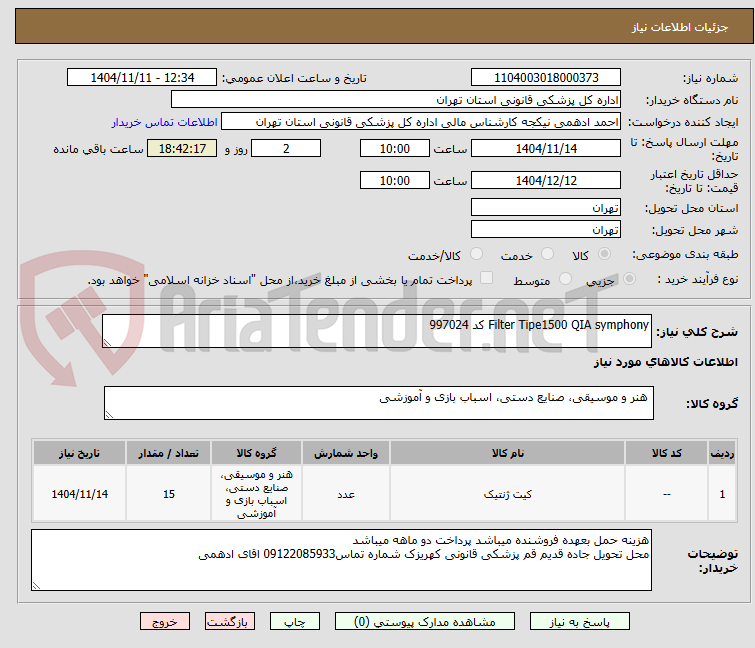This screenshot has width=755, height=648.
Task: Click the چاپ print button
Action: tap(295, 622)
